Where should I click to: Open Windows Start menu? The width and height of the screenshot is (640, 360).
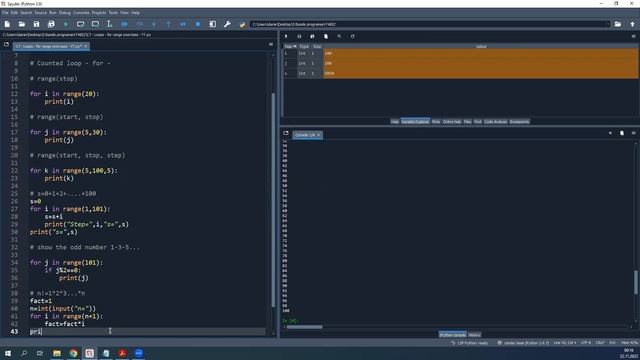coord(8,353)
